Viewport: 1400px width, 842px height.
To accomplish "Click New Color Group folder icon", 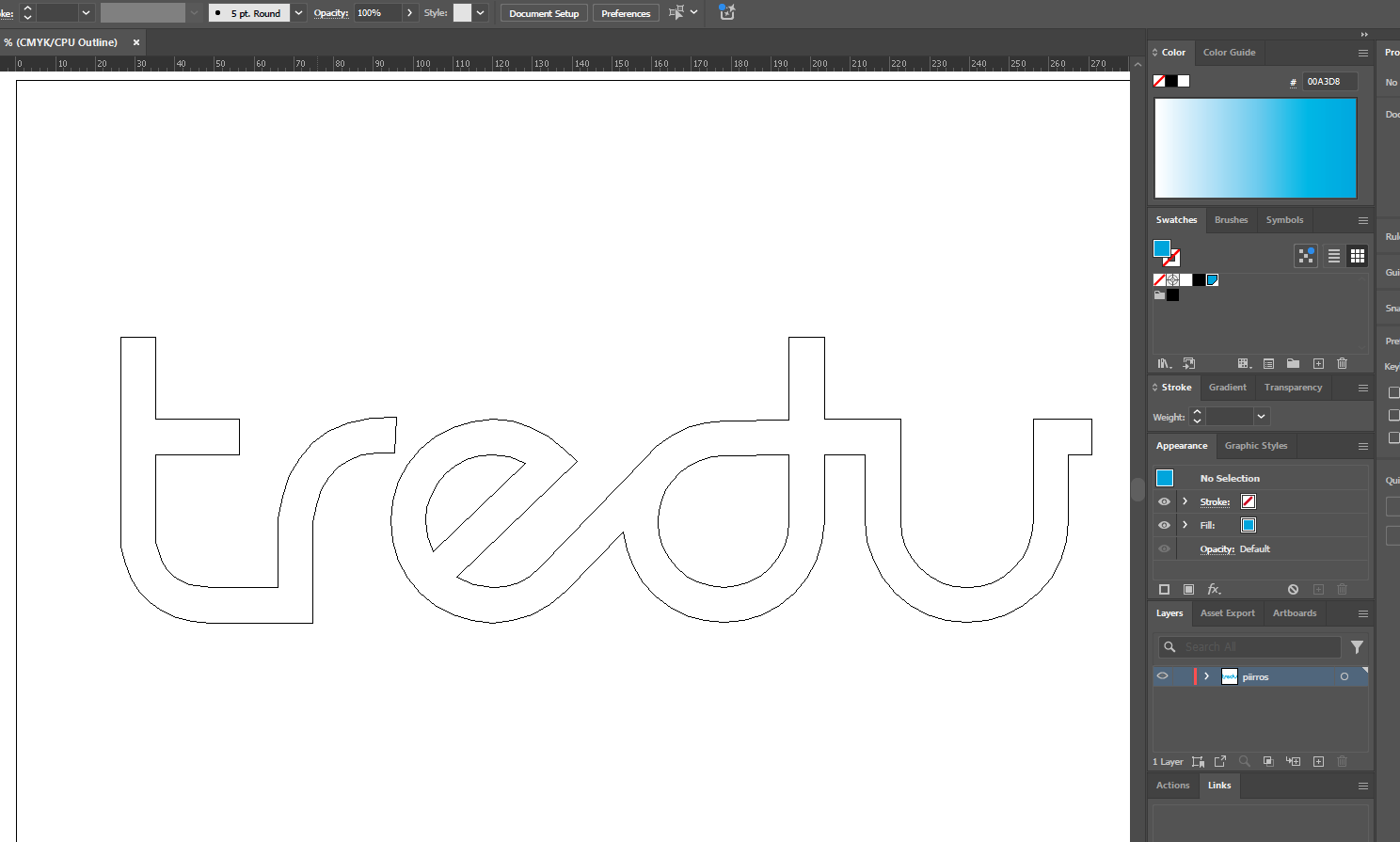I will click(1293, 363).
